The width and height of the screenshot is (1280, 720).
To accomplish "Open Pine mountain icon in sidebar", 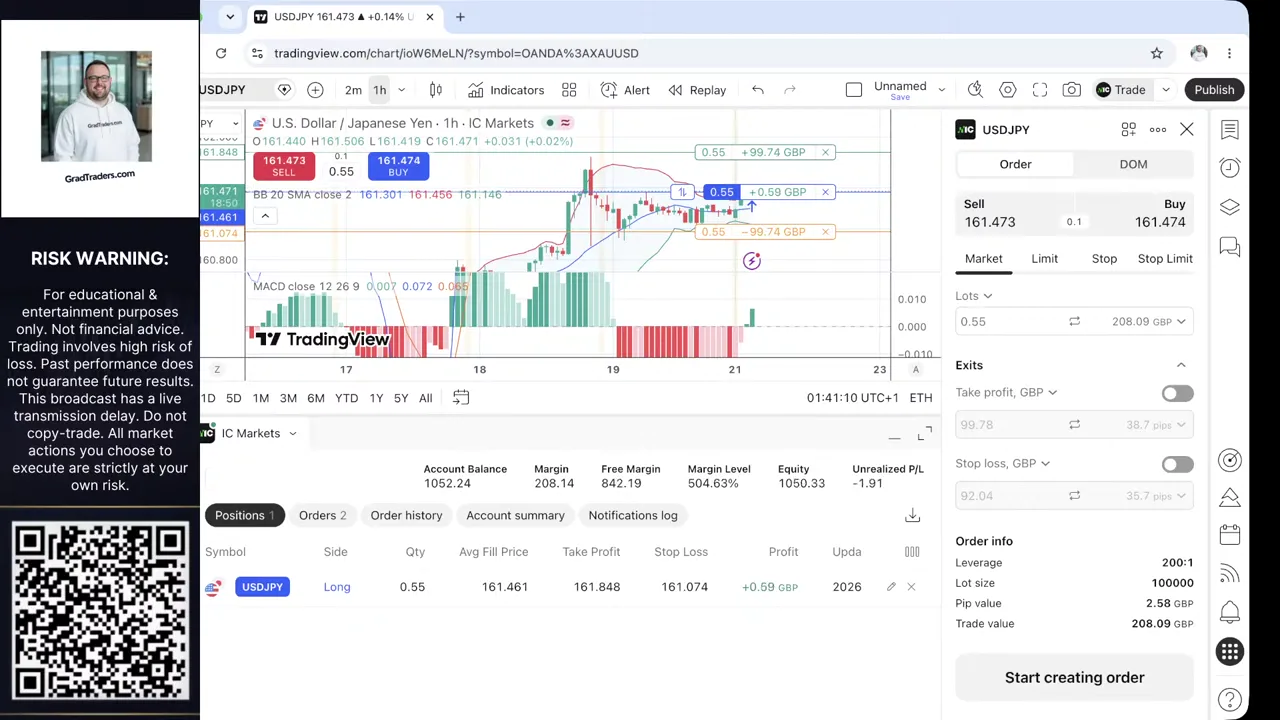I will [1230, 497].
